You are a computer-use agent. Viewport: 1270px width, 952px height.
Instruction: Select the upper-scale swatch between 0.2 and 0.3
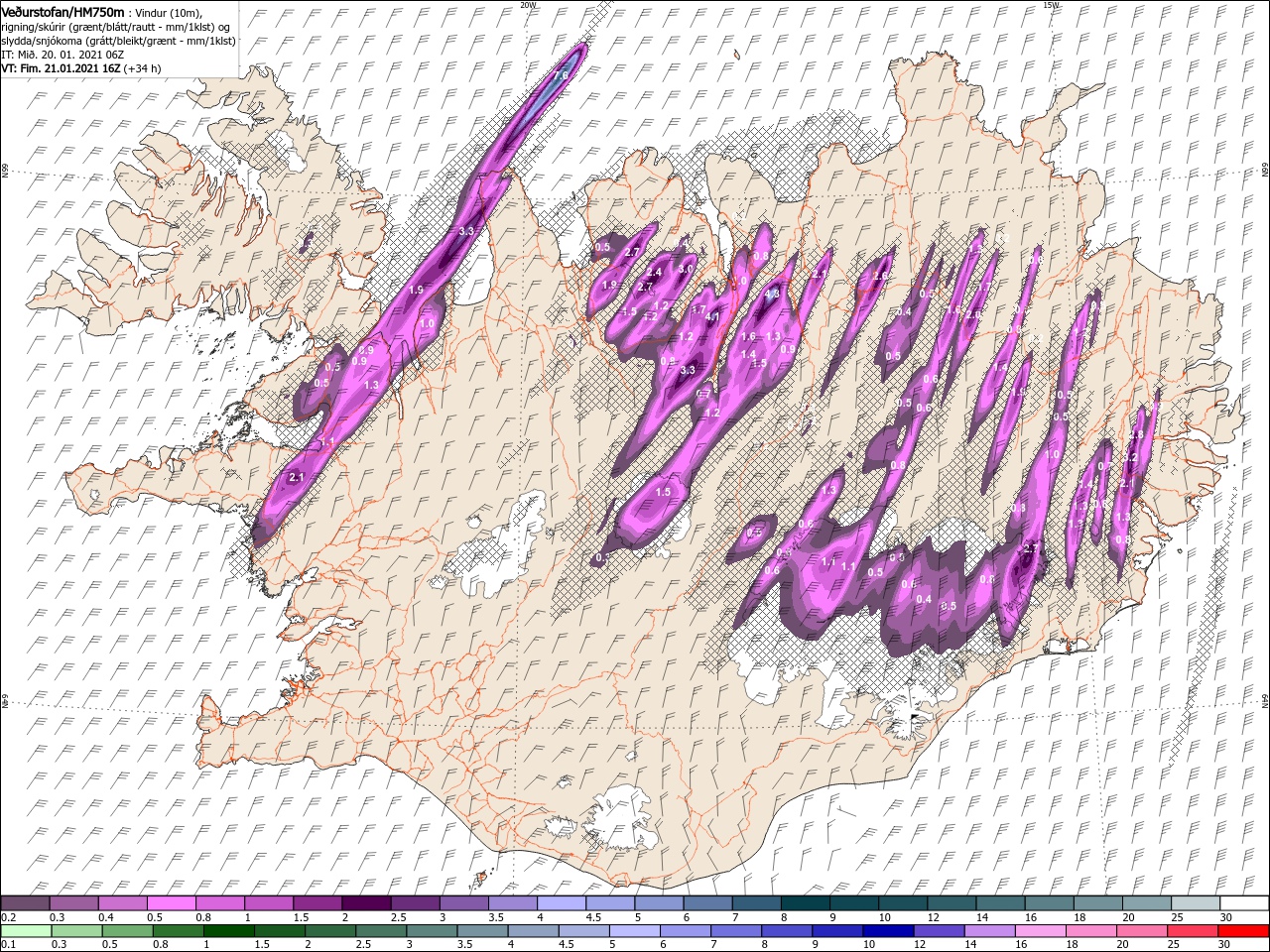27,903
